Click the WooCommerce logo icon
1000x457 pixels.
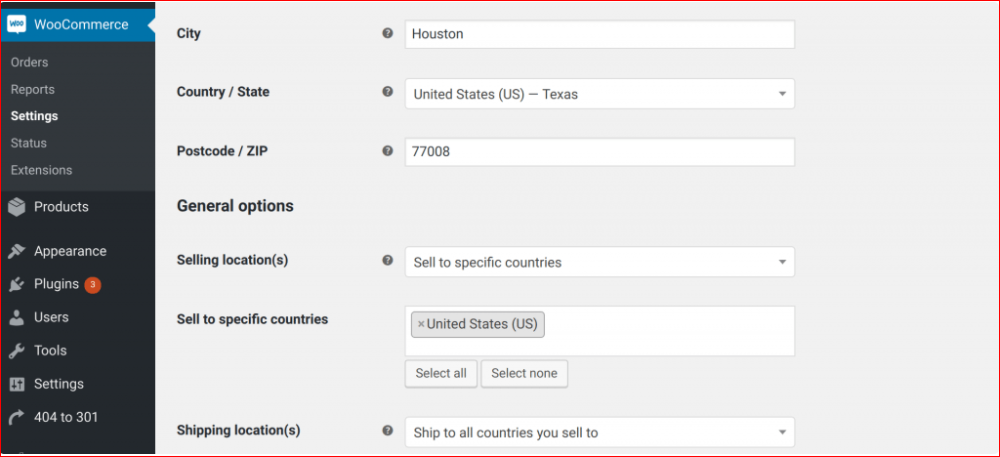[x=16, y=24]
